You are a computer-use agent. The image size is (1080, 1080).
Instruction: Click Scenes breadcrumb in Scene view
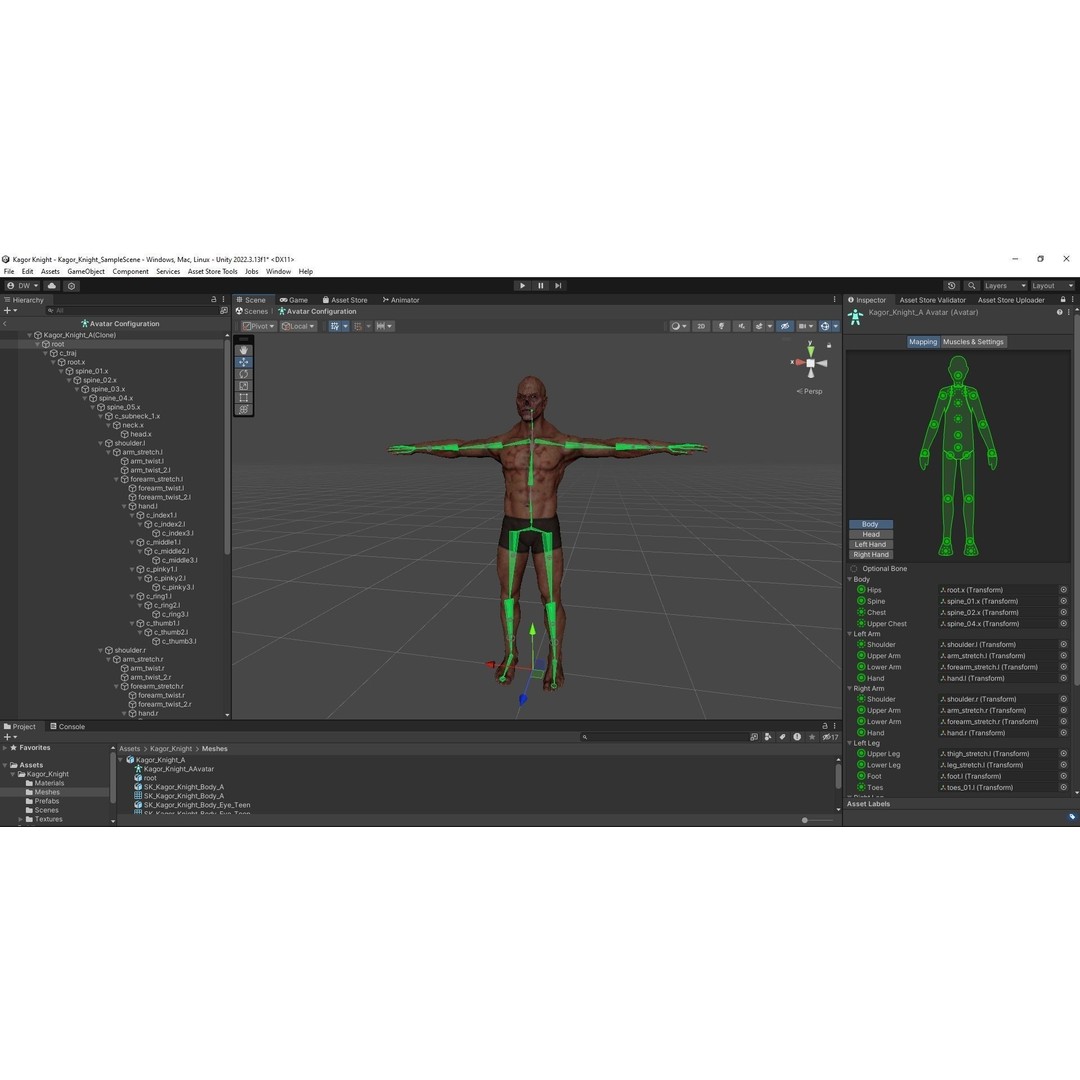[251, 311]
